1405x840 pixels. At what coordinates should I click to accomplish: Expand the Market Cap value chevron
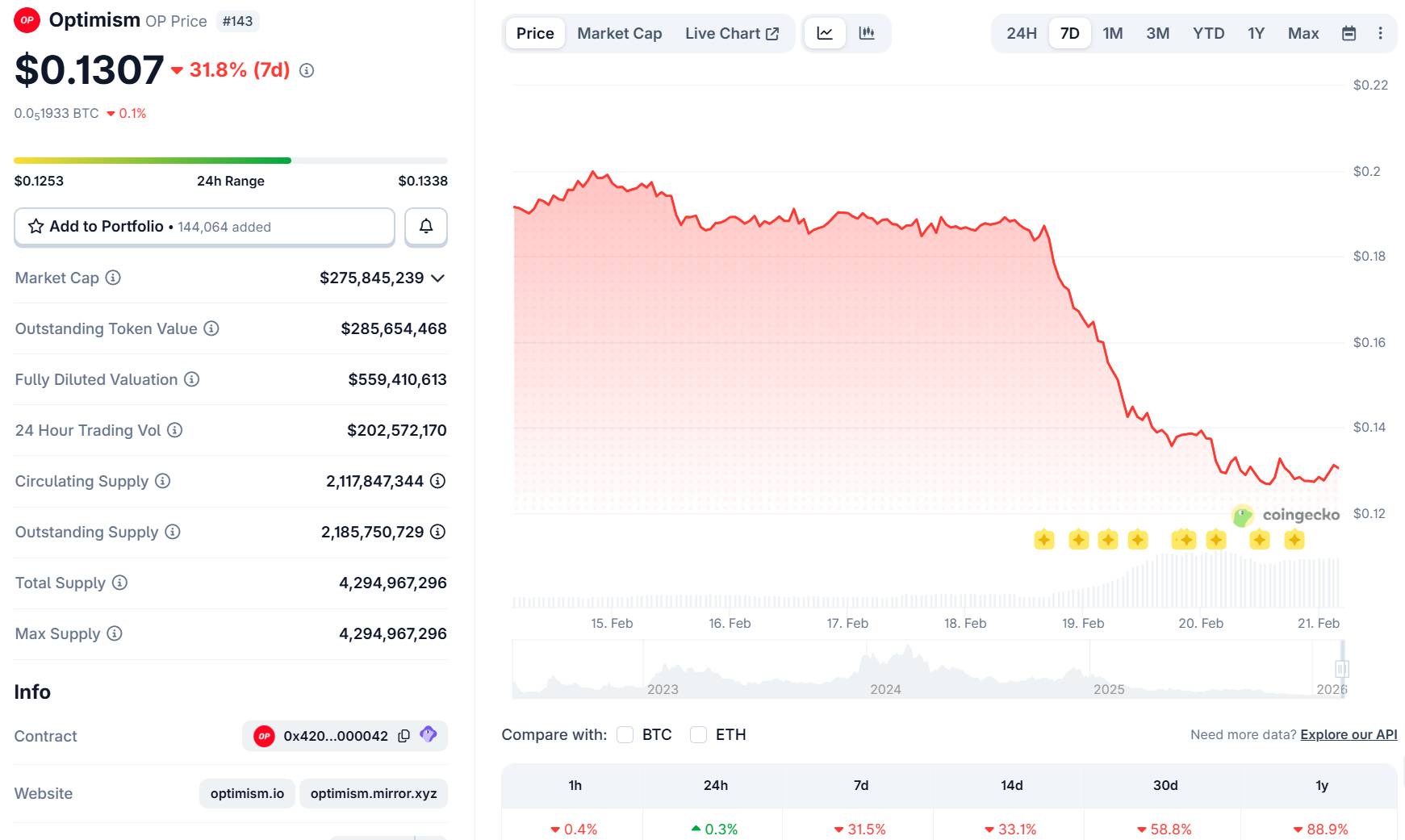(438, 278)
